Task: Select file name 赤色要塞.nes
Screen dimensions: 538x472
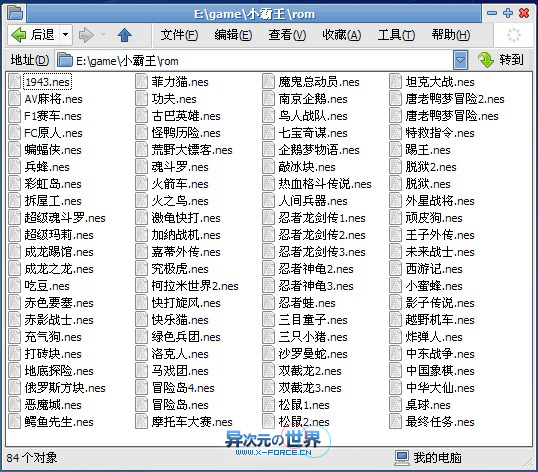Action: (59, 303)
